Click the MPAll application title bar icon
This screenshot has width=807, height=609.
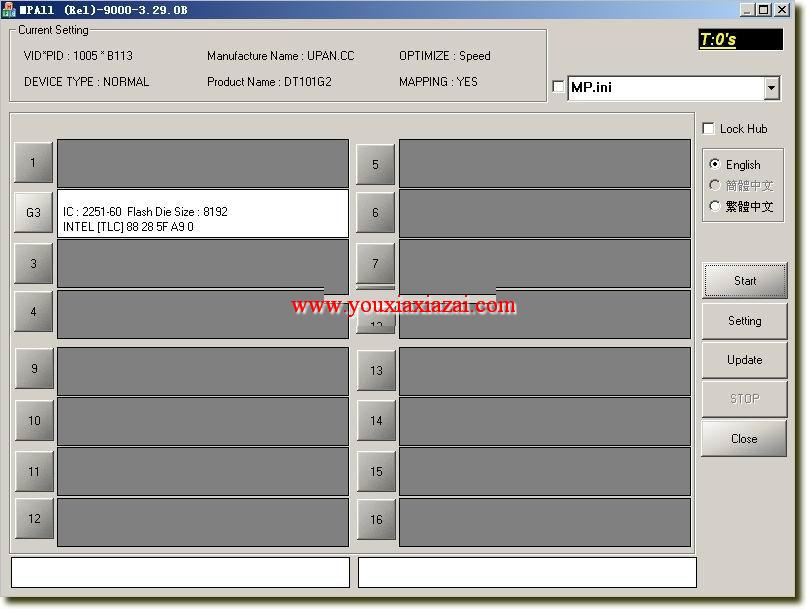[x=9, y=9]
